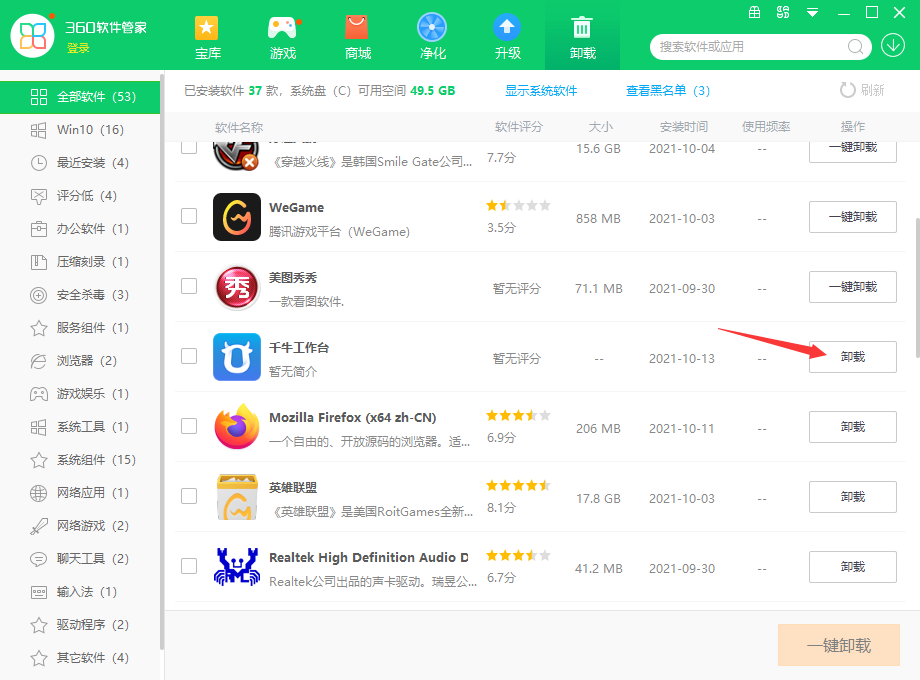Screen dimensions: 920x680
Task: Show 最近安装 (4) category
Action: coord(80,163)
